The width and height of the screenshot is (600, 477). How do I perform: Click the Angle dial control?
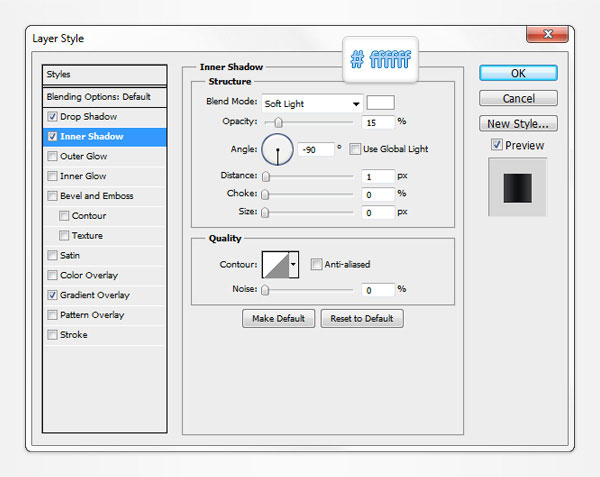coord(277,150)
